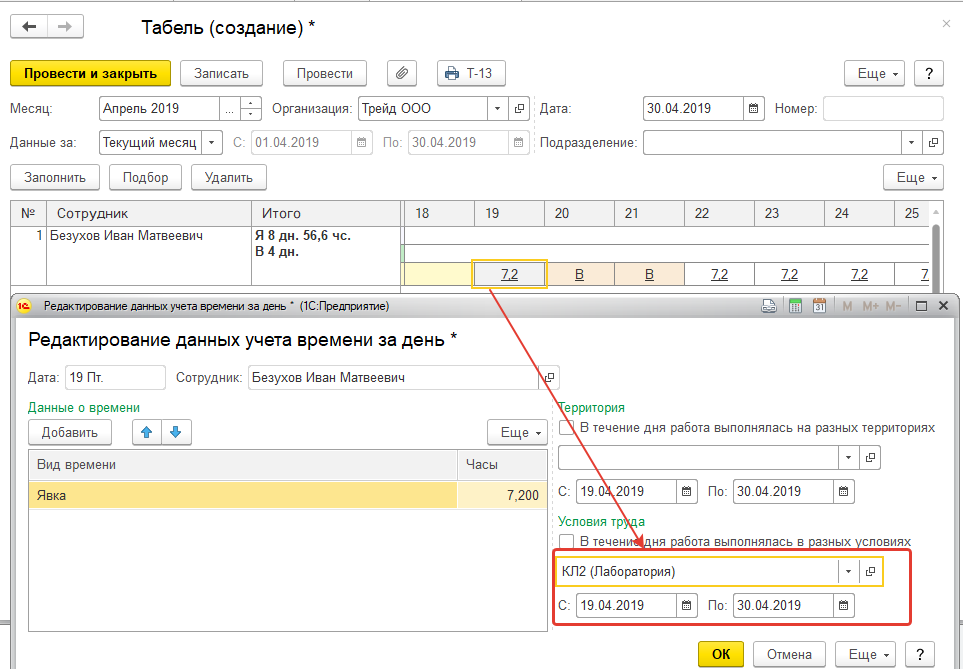Open form icon next to КЛ2 (Лаборатория)
The width and height of the screenshot is (963, 669).
coord(870,571)
